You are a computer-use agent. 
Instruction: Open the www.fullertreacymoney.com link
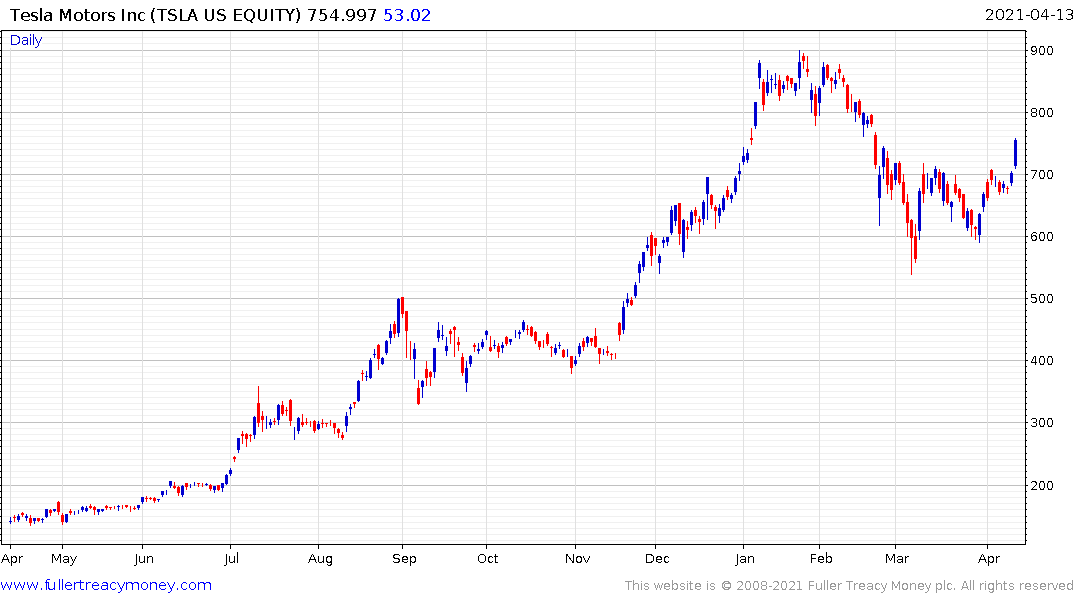[x=106, y=586]
